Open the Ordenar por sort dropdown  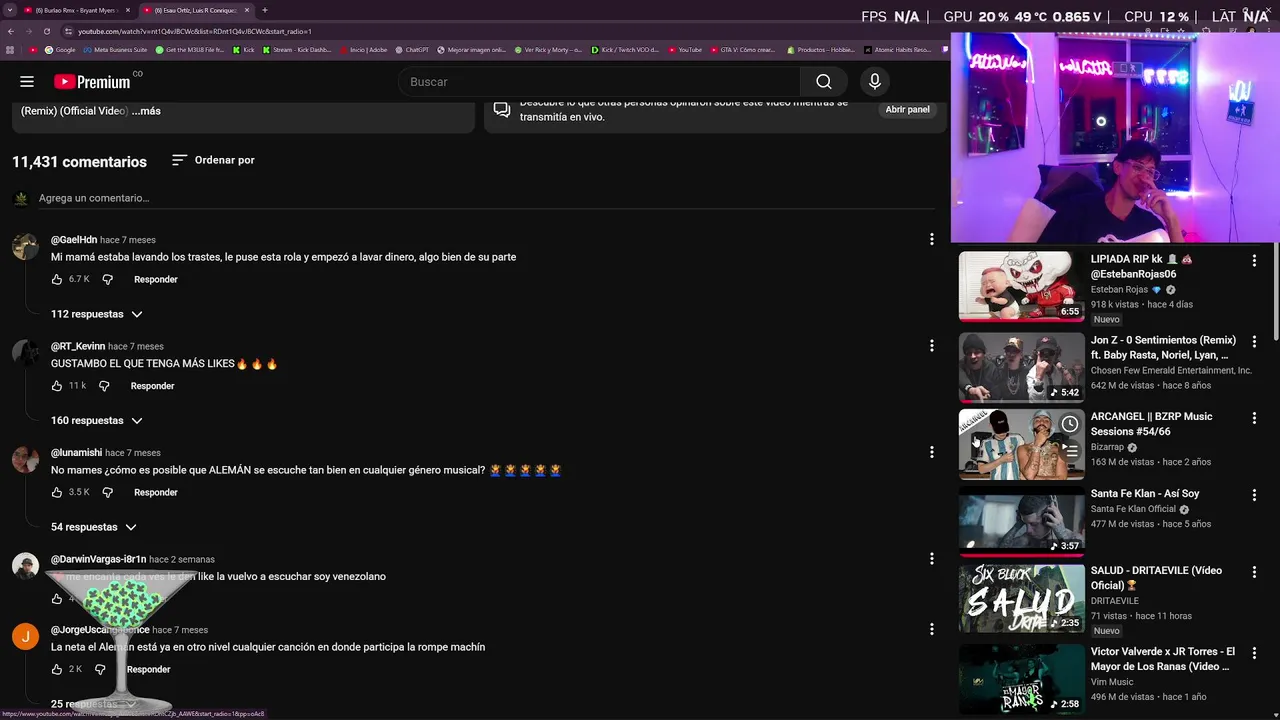[x=213, y=160]
